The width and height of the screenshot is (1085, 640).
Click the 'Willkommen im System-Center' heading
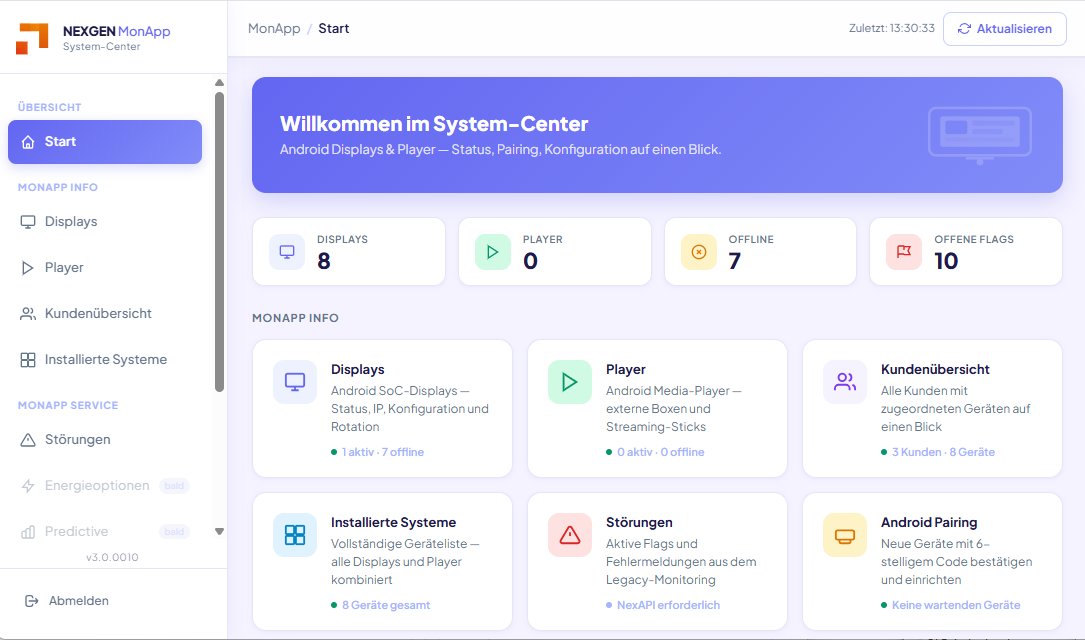(x=434, y=125)
